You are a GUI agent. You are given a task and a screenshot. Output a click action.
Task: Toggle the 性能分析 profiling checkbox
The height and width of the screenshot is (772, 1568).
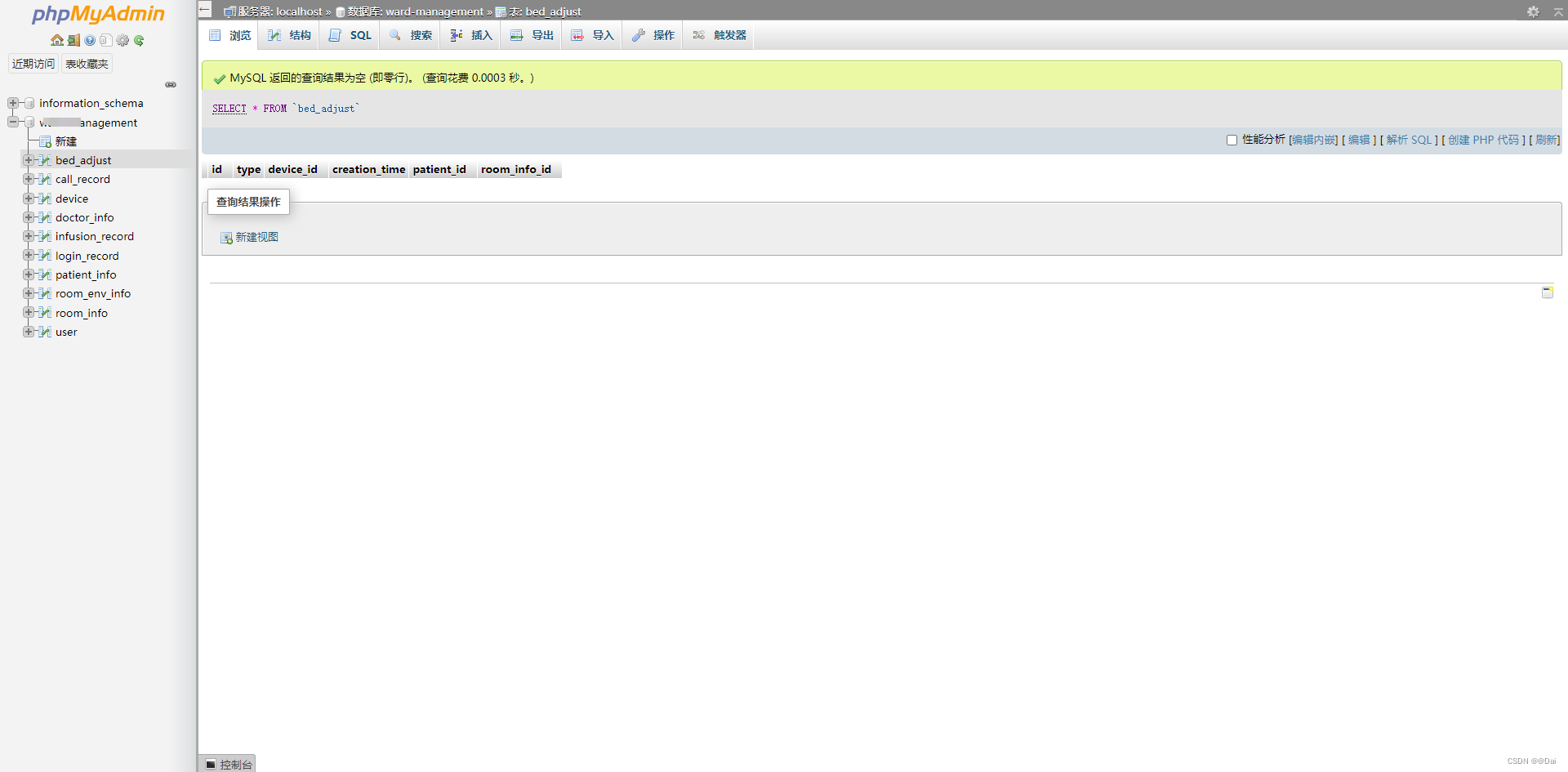tap(1232, 140)
